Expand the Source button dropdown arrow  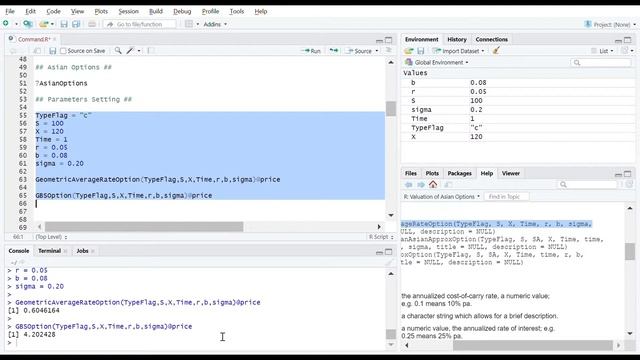point(377,51)
